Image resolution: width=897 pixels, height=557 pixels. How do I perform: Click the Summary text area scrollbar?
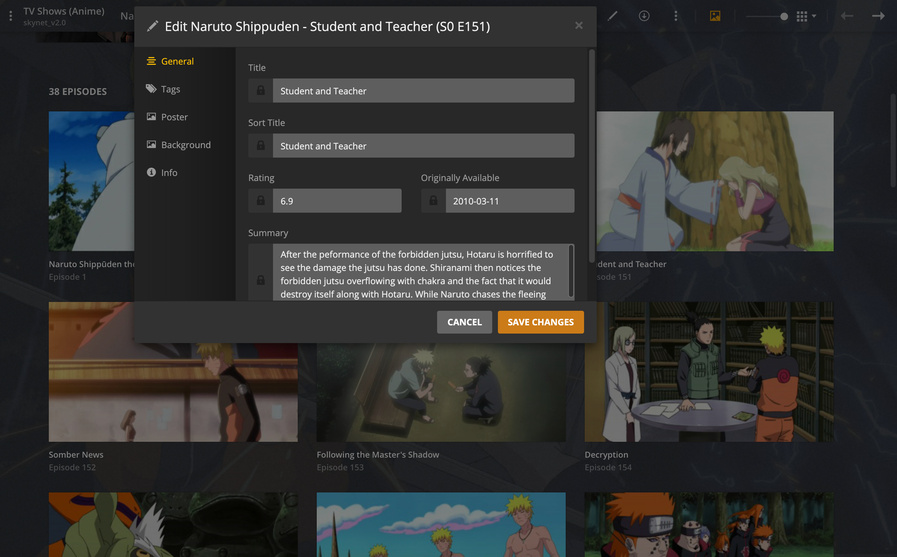(x=571, y=271)
